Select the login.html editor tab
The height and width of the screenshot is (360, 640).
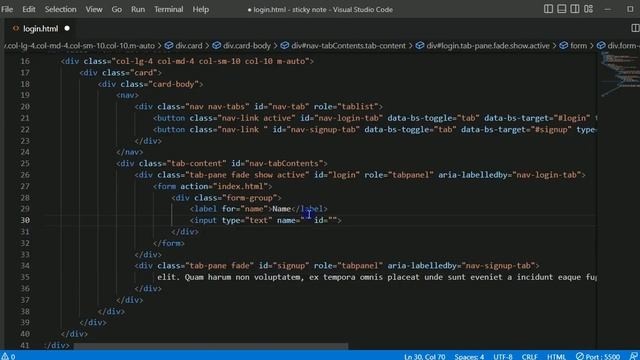40,29
